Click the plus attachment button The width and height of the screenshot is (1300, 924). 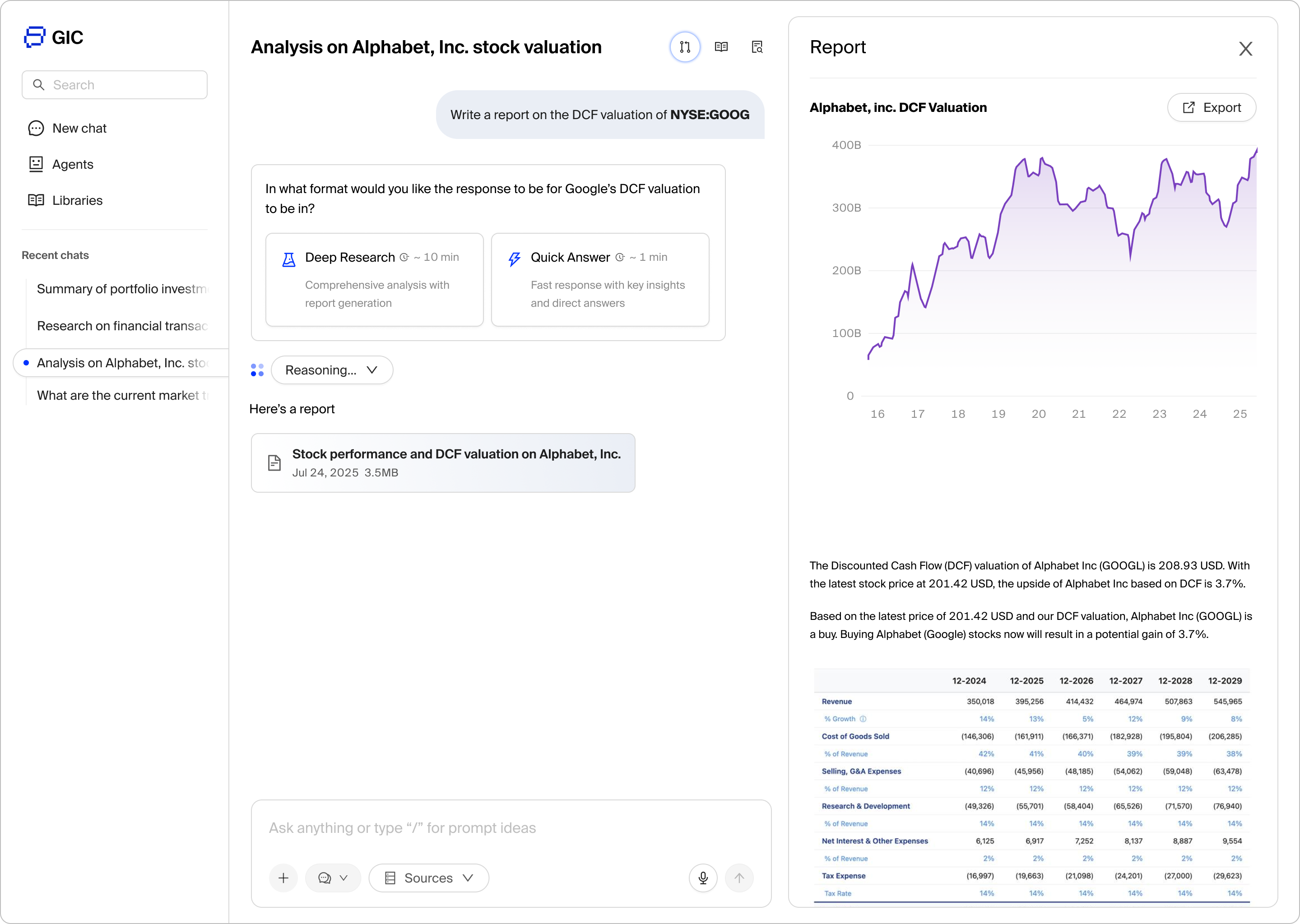coord(283,878)
